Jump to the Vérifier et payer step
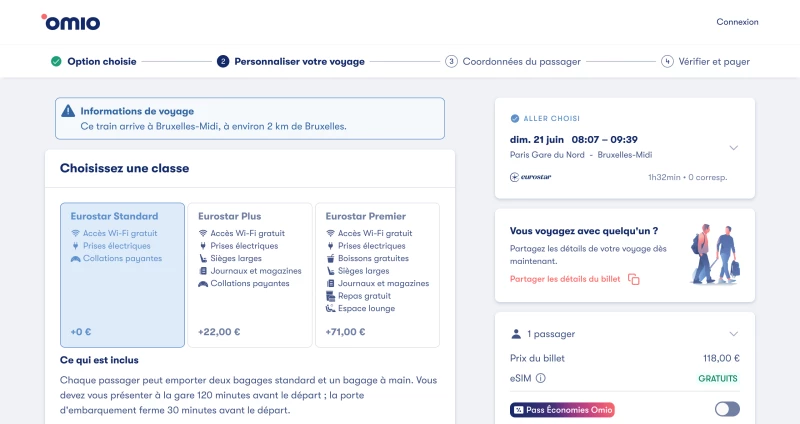 (x=714, y=62)
